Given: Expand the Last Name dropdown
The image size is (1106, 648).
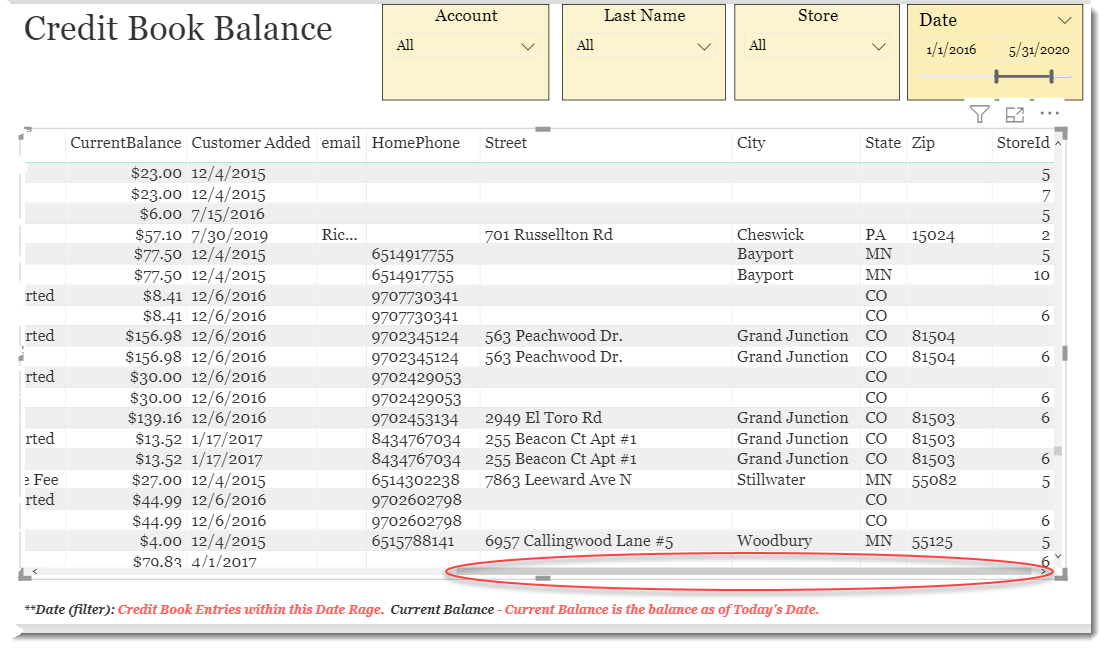Looking at the screenshot, I should point(704,47).
